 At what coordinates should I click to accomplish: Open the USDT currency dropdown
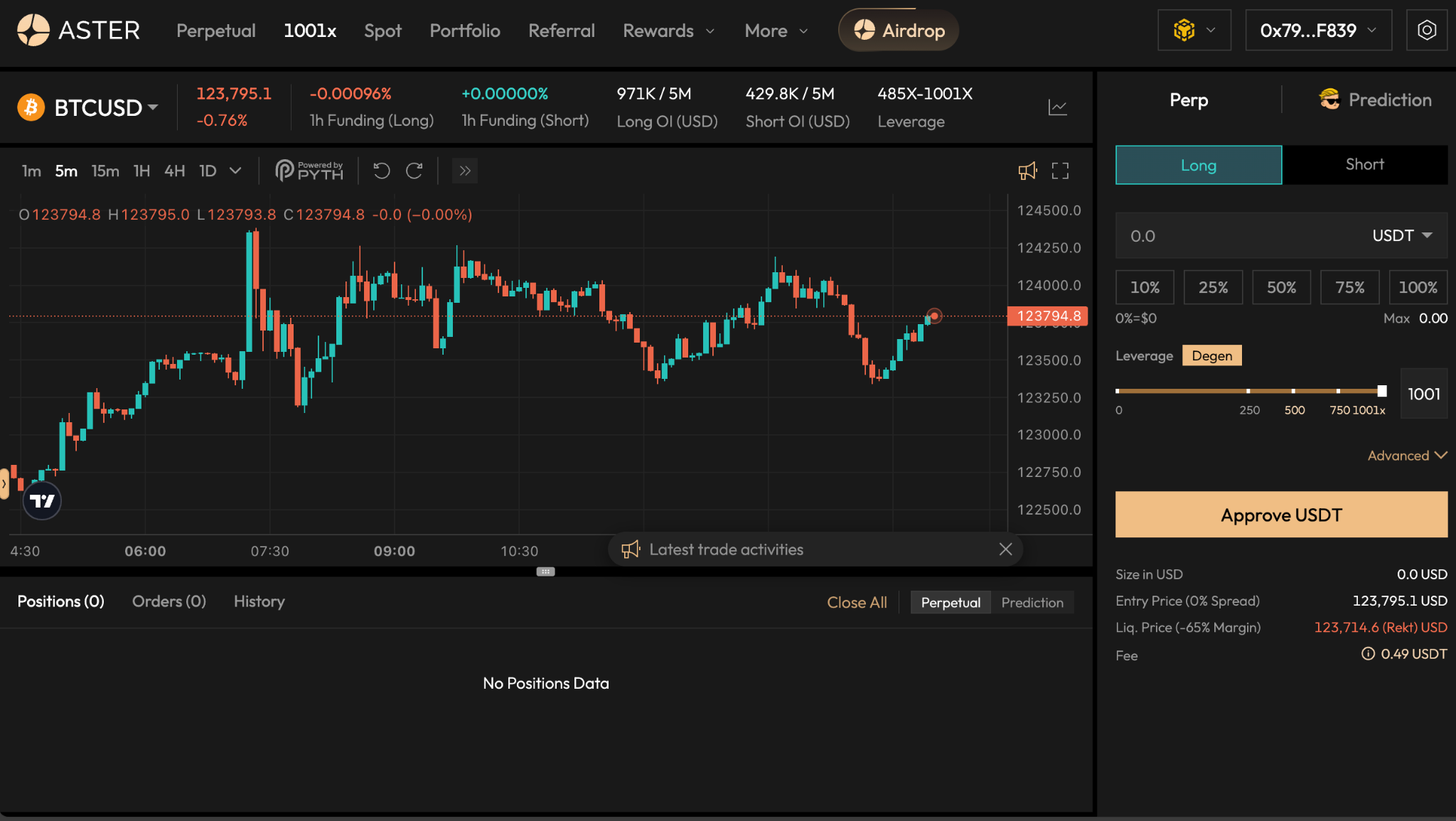pos(1402,236)
